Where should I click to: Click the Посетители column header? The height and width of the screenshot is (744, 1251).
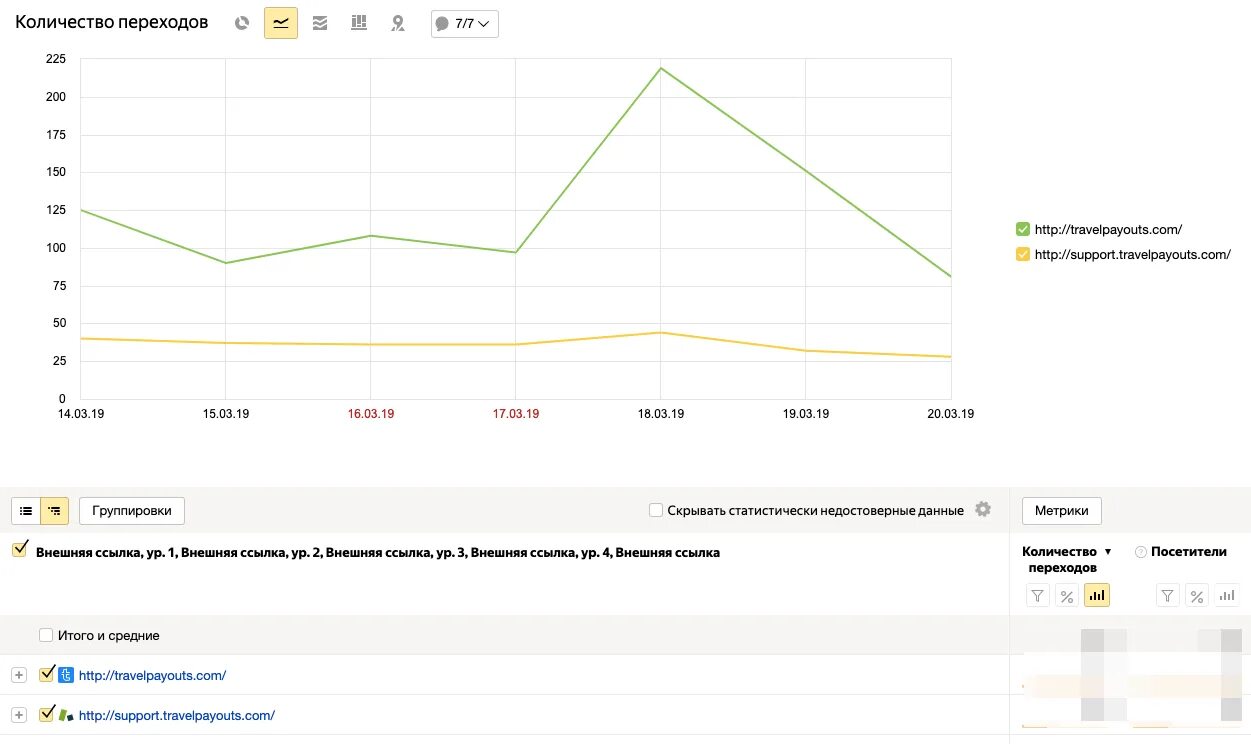coord(1188,552)
